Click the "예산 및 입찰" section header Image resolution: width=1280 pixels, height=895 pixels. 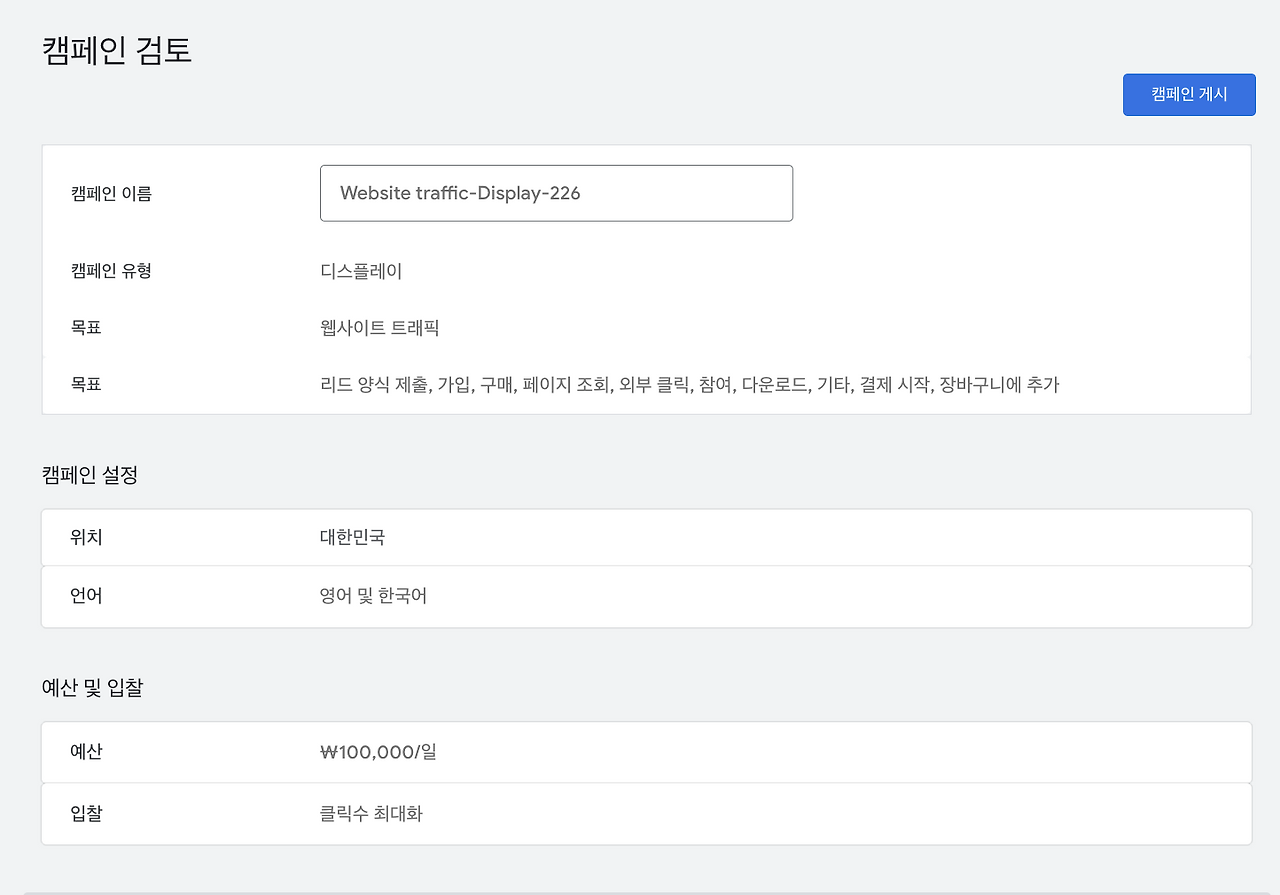point(93,687)
